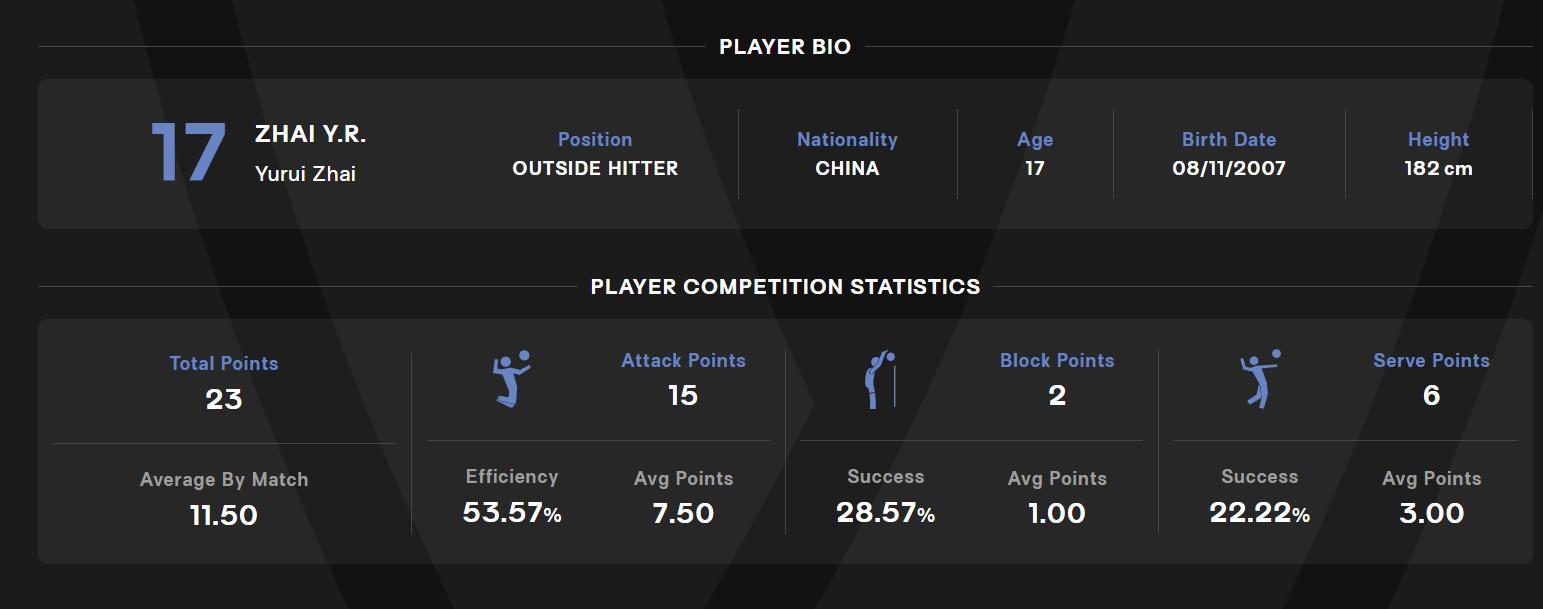Click the Position label
The height and width of the screenshot is (609, 1543).
tap(595, 140)
